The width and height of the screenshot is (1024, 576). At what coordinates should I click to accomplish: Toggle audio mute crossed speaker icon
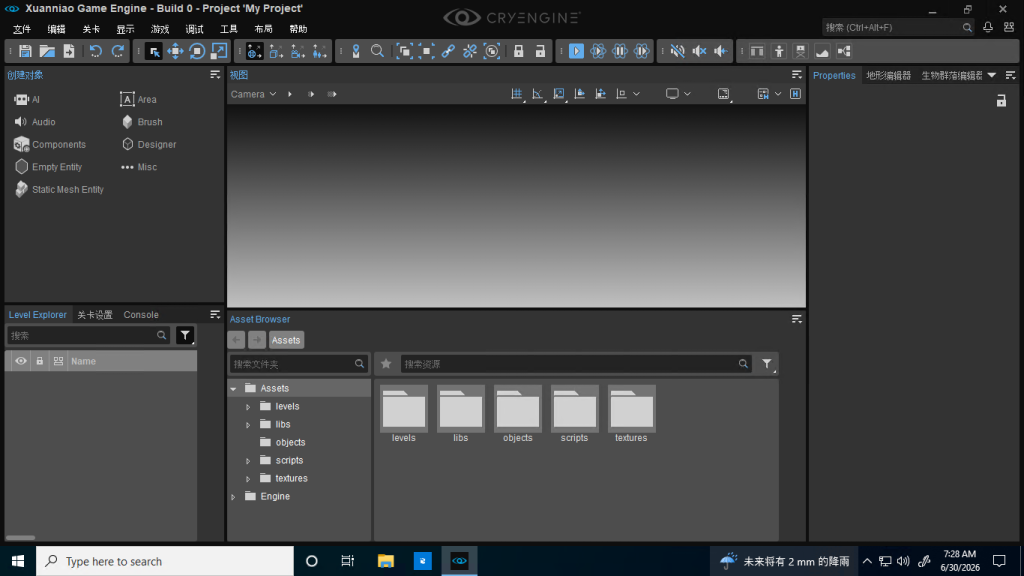677,51
